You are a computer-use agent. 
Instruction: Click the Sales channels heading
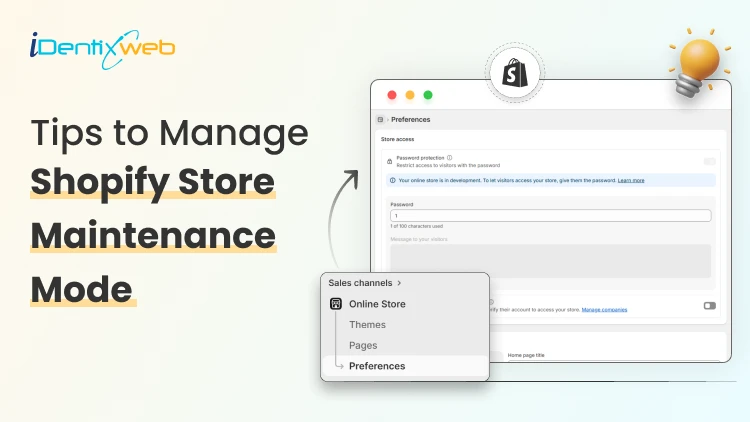coord(360,283)
